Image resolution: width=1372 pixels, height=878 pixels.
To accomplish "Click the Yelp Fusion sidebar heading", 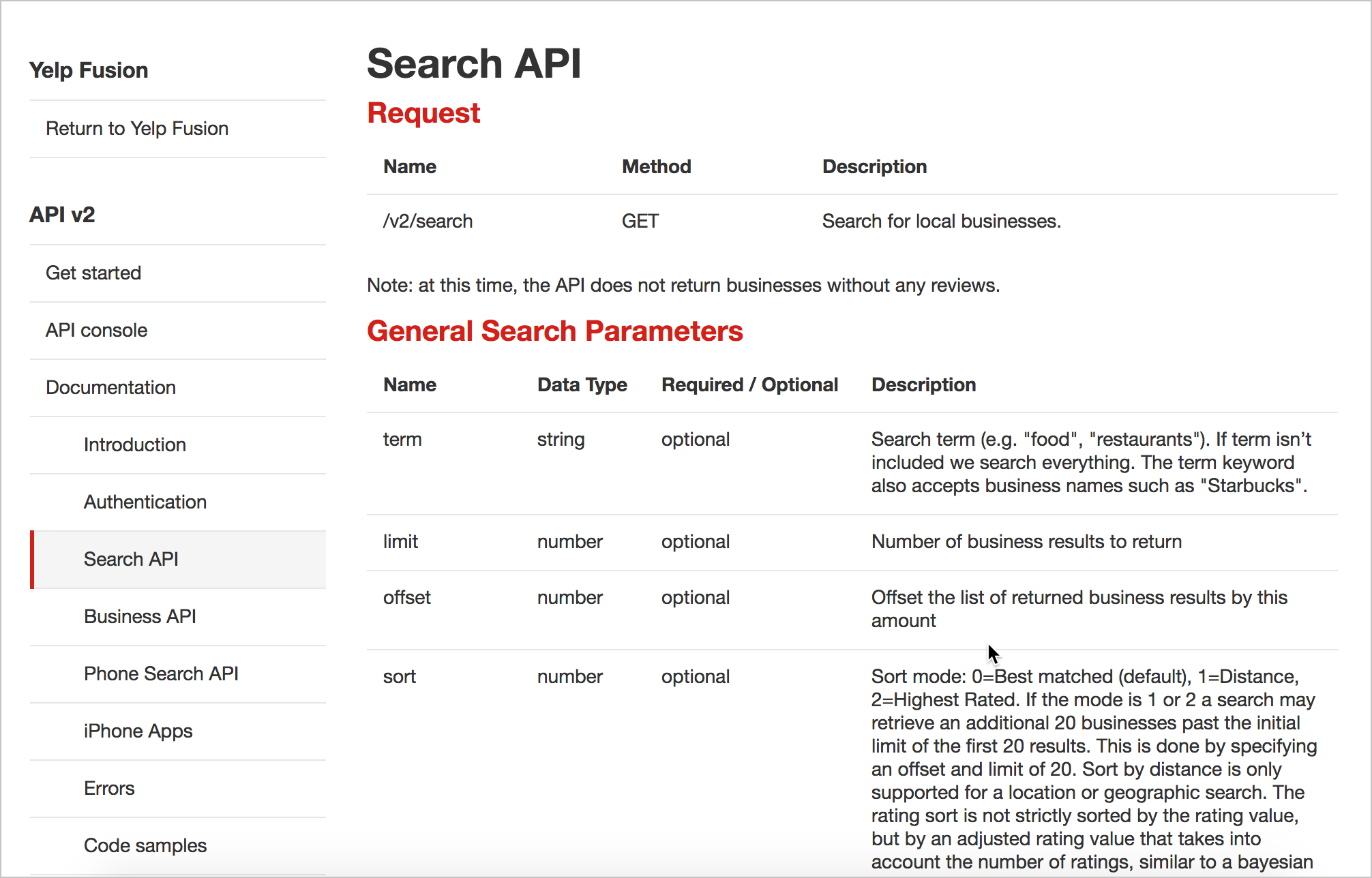I will (x=88, y=70).
